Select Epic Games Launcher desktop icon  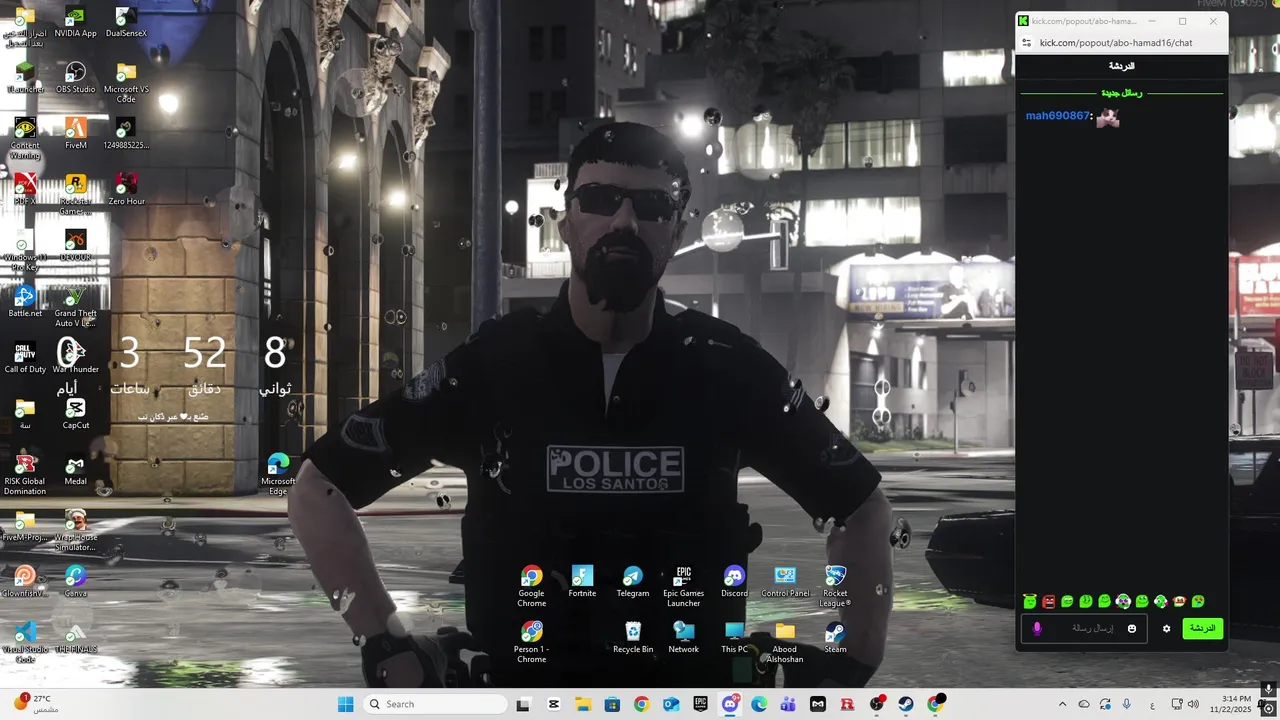[x=683, y=587]
